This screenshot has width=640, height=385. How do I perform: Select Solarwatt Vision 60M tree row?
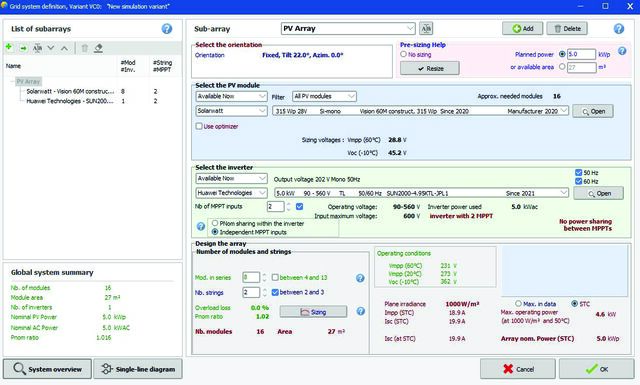tap(70, 91)
